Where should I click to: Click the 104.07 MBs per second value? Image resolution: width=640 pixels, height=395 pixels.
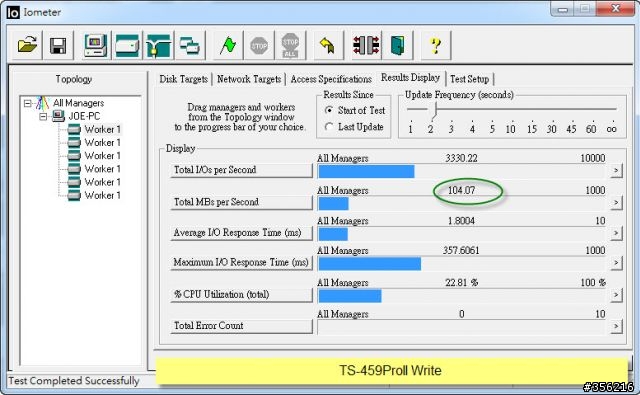[x=462, y=190]
